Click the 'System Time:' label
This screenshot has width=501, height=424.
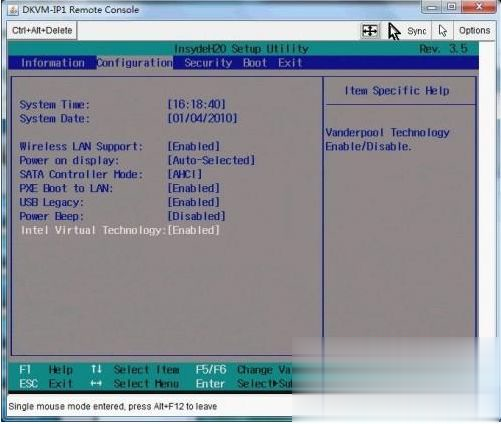click(x=55, y=104)
